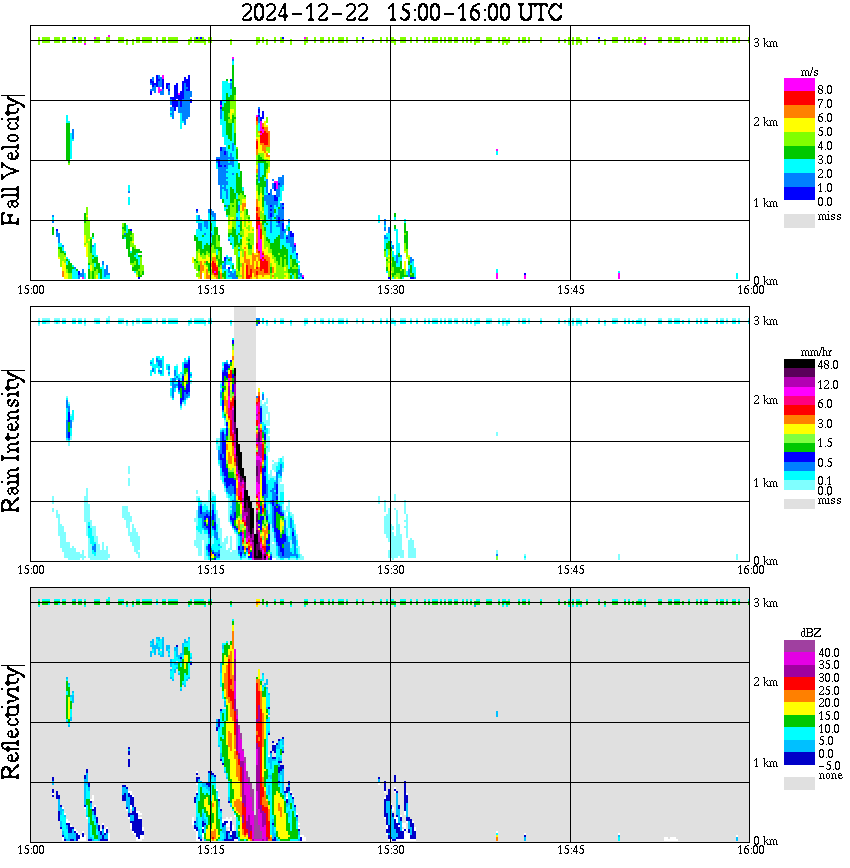This screenshot has height=868, width=850.
Task: Click the mm/hr unit label above rain legend
Action: click(x=816, y=353)
